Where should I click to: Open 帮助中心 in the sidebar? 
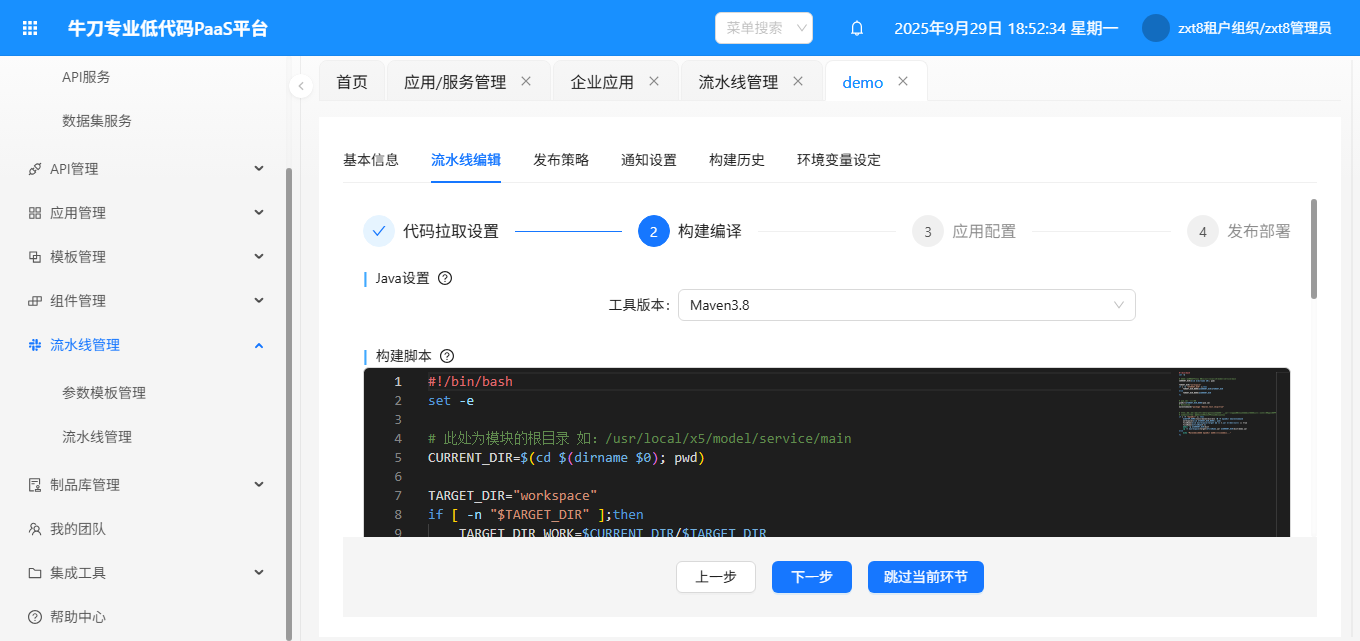78,617
